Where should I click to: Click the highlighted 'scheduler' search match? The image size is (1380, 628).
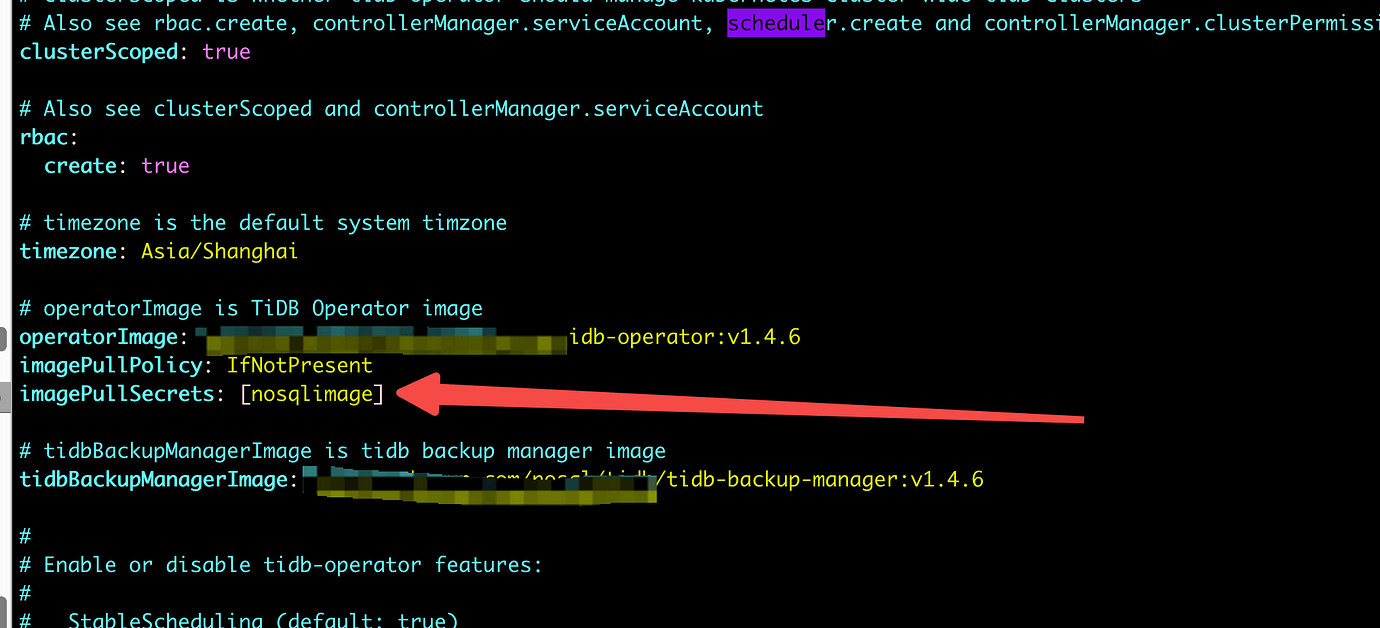tap(775, 22)
